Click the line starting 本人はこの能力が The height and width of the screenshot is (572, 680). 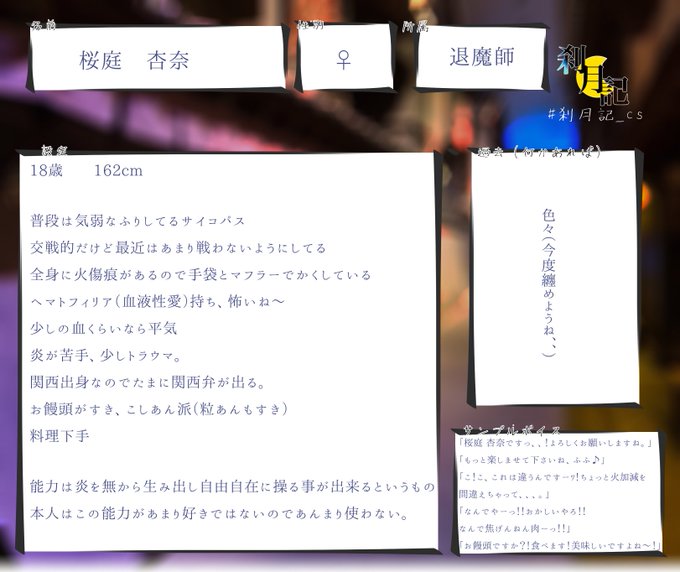[219, 513]
